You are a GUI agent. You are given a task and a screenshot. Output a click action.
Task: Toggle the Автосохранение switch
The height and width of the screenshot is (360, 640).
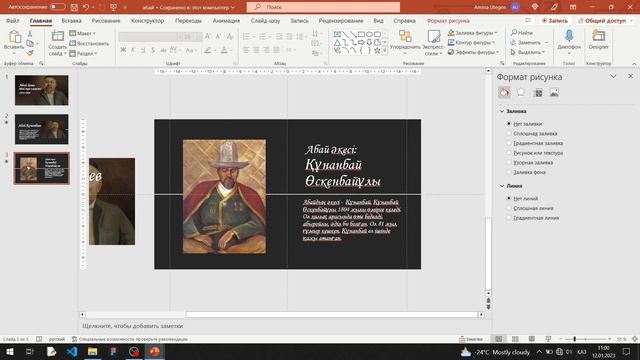[57, 7]
